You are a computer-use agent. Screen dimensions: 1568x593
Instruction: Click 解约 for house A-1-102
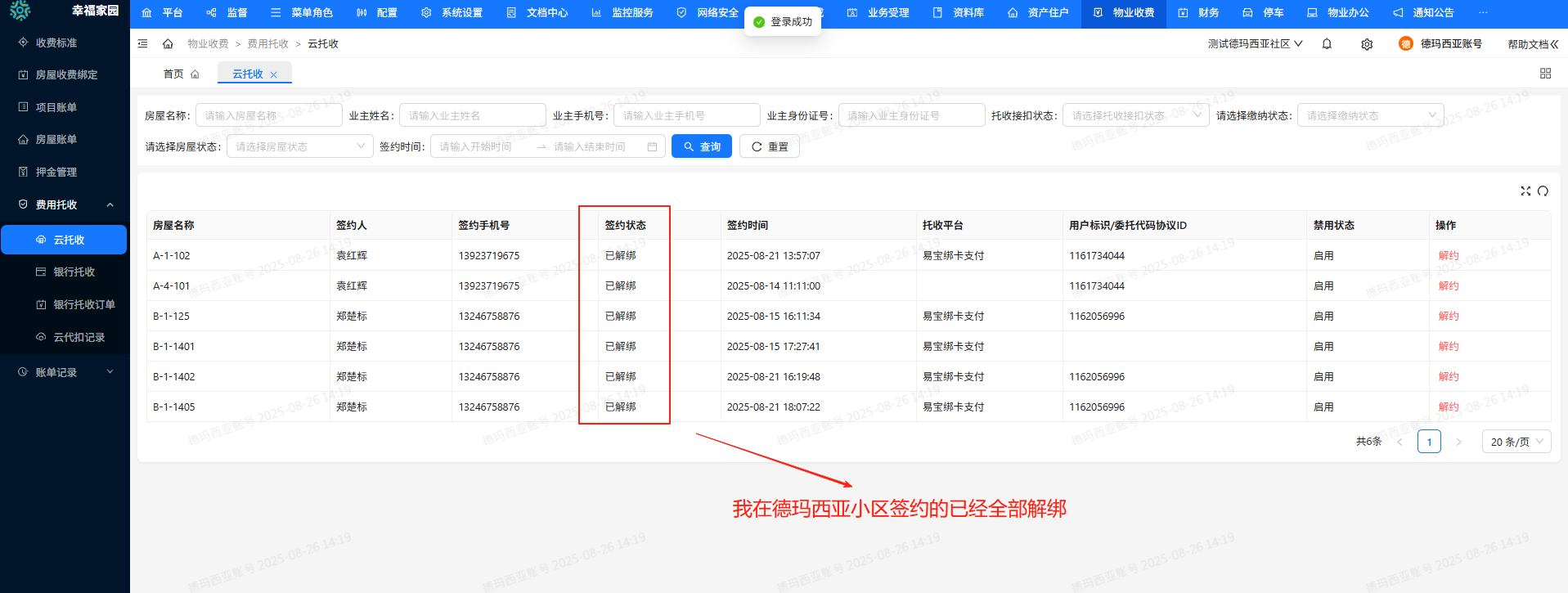coord(1448,255)
